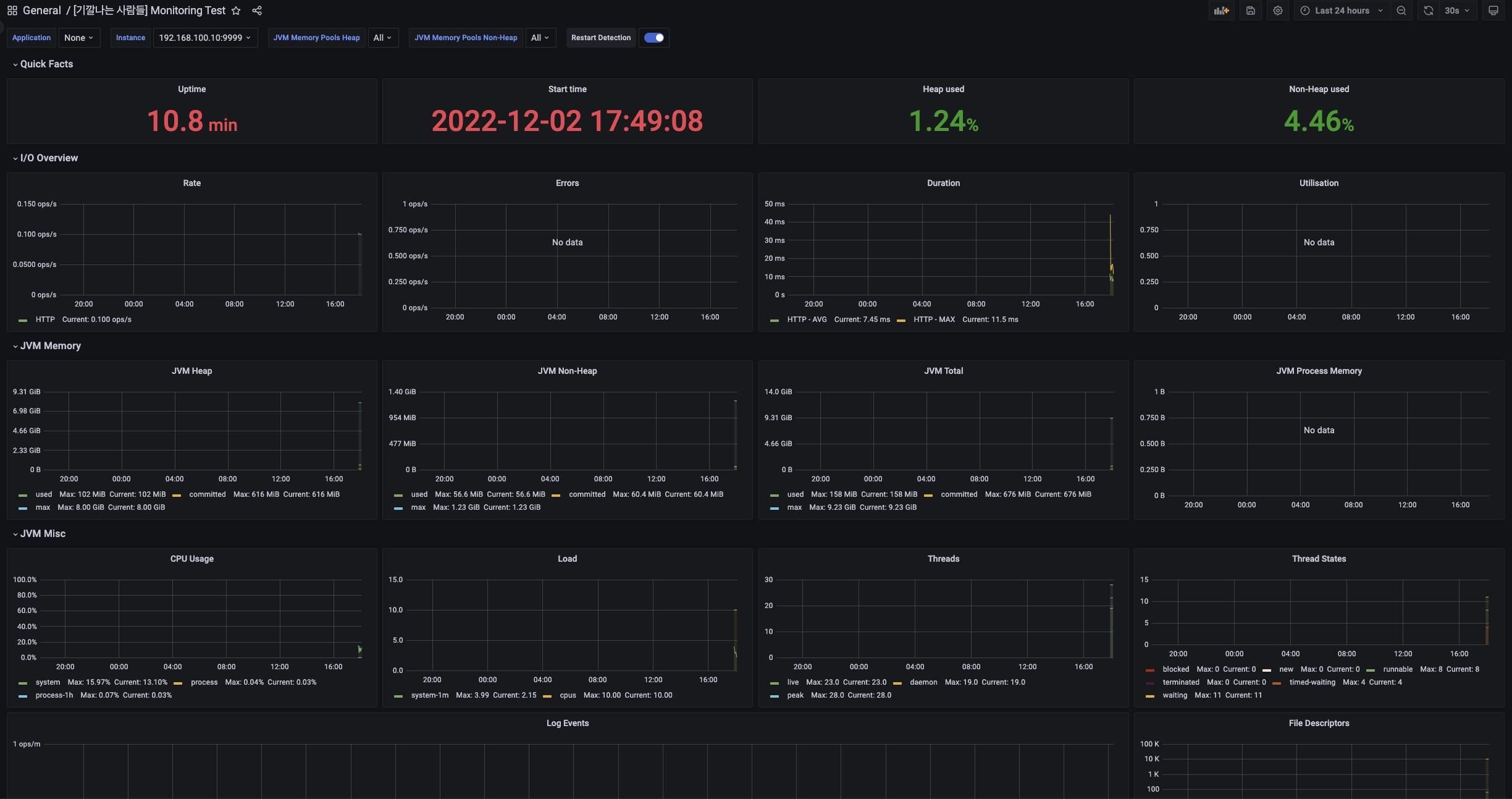Click the Add panel icon
This screenshot has width=1512, height=799.
pyautogui.click(x=1221, y=11)
